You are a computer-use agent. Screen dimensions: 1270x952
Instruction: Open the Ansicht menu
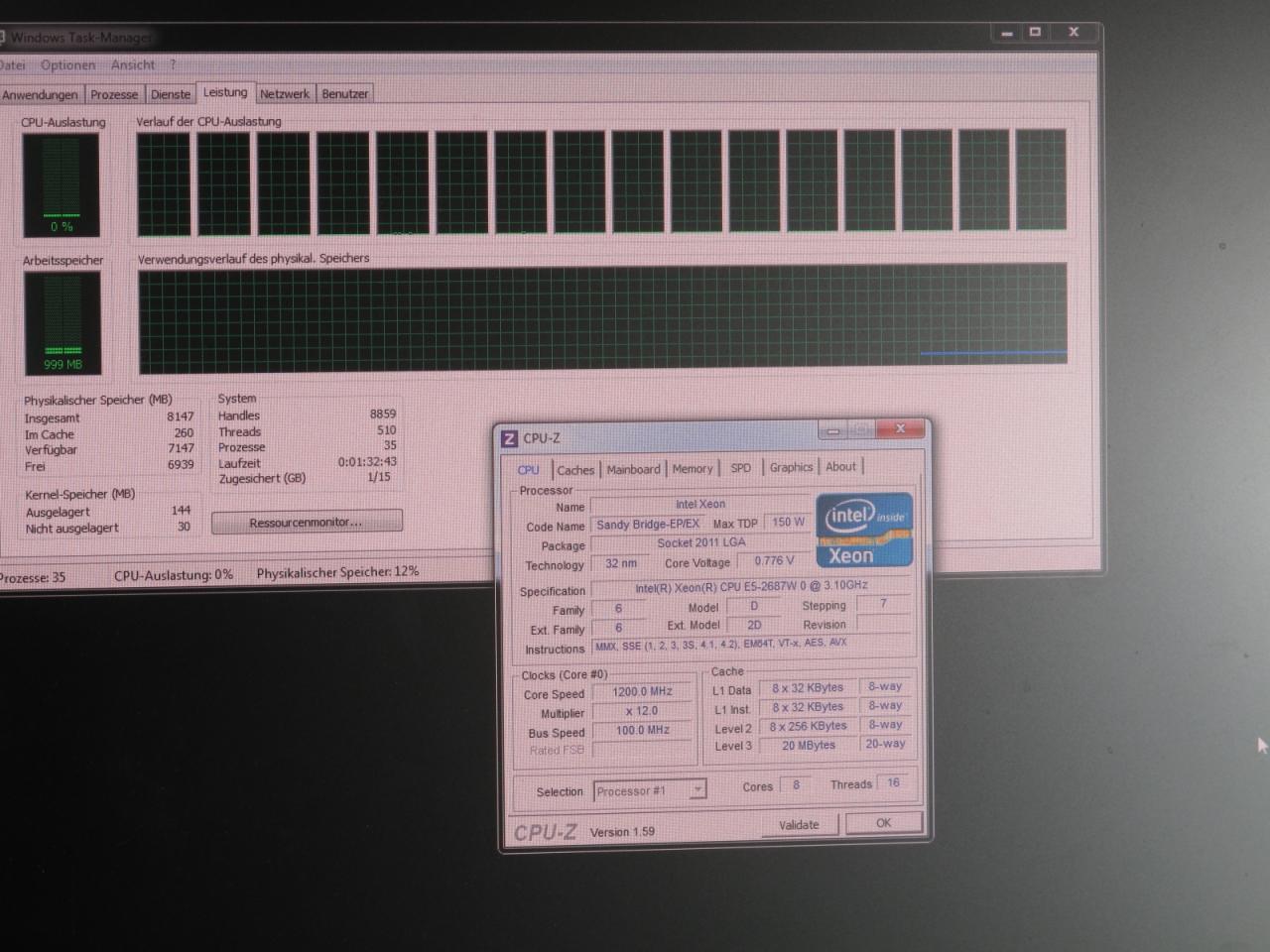pos(133,65)
